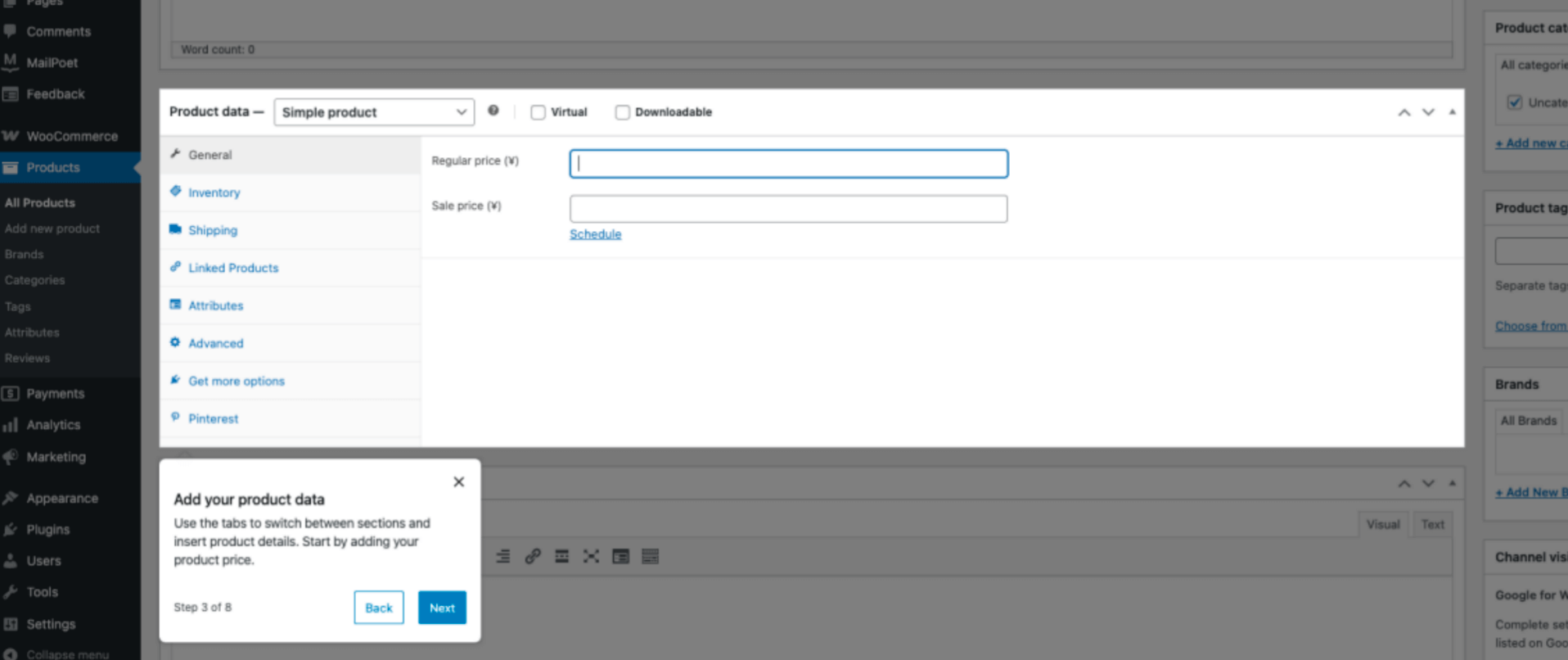Click the Schedule sale price link

click(x=595, y=234)
